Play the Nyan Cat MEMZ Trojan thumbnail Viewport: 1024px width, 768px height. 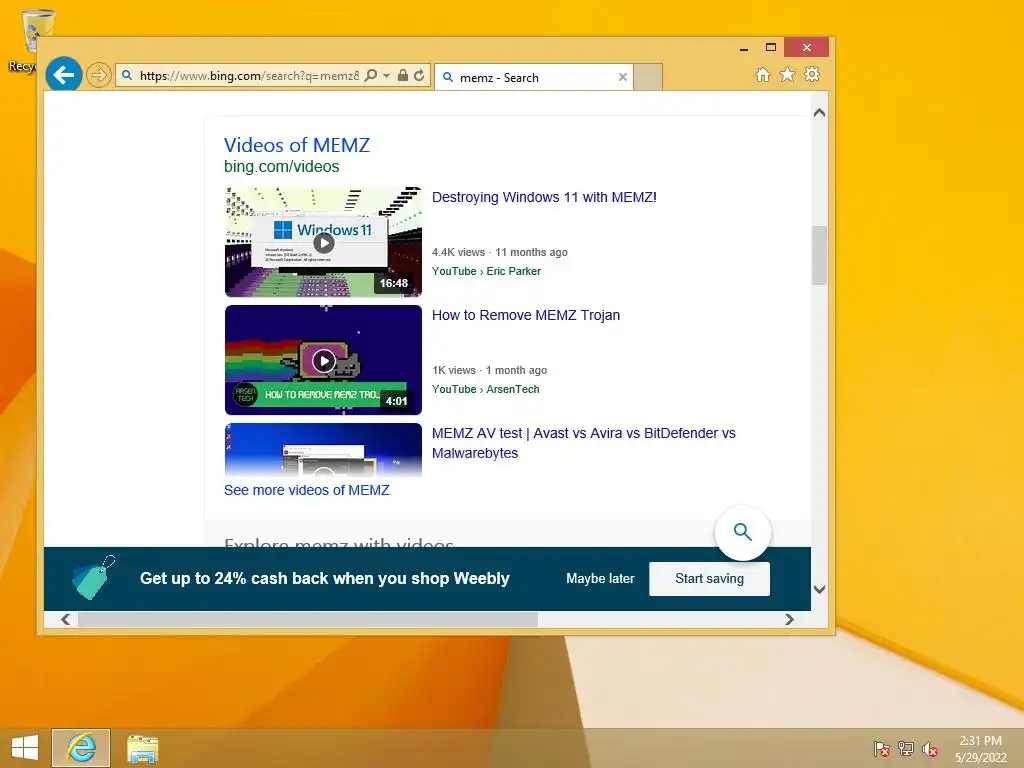coord(323,360)
